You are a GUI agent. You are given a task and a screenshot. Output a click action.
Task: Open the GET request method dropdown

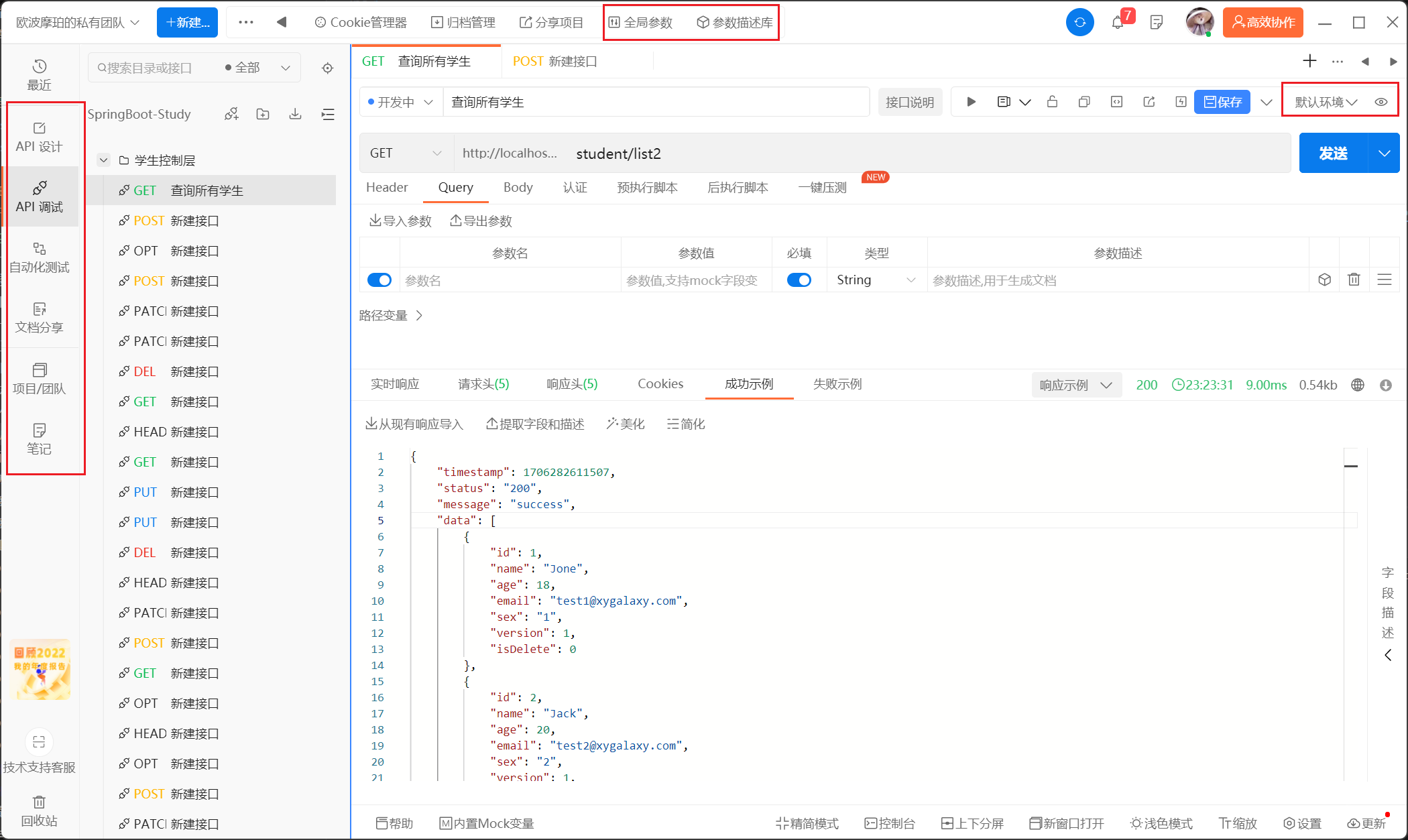(406, 153)
